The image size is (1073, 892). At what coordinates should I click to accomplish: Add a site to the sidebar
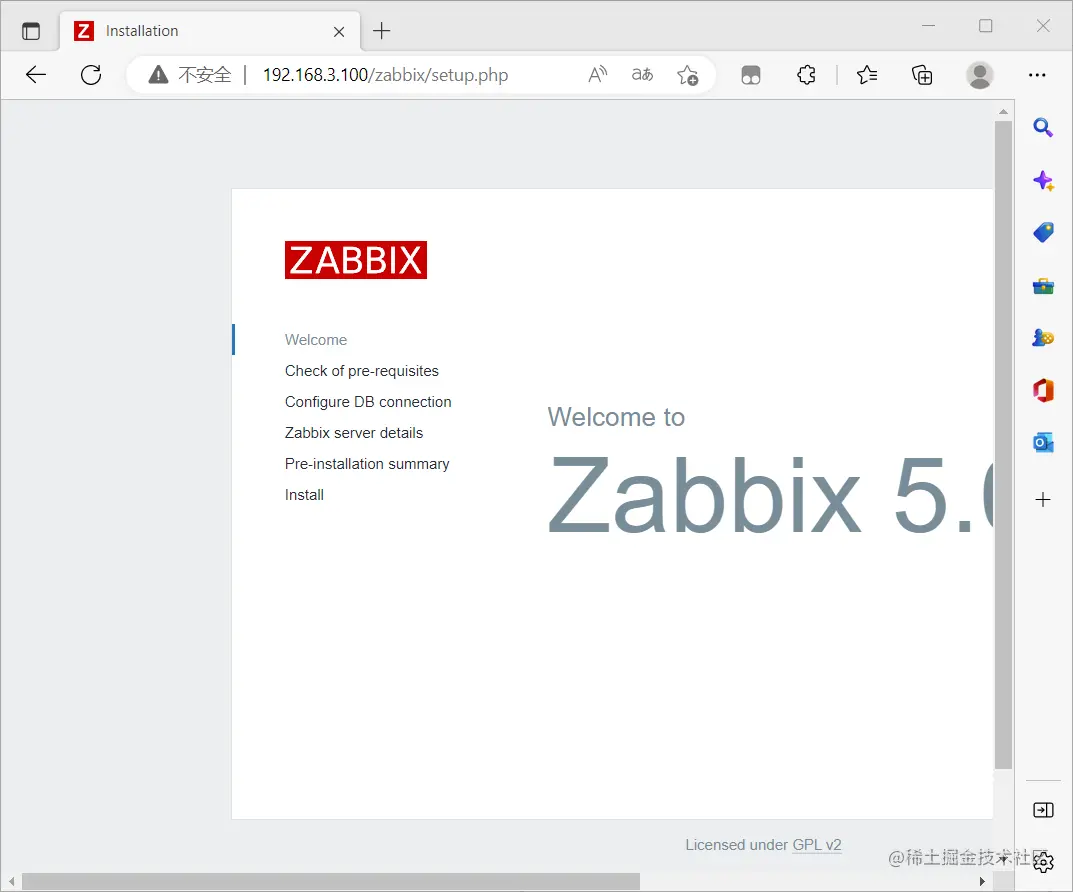coord(1042,500)
